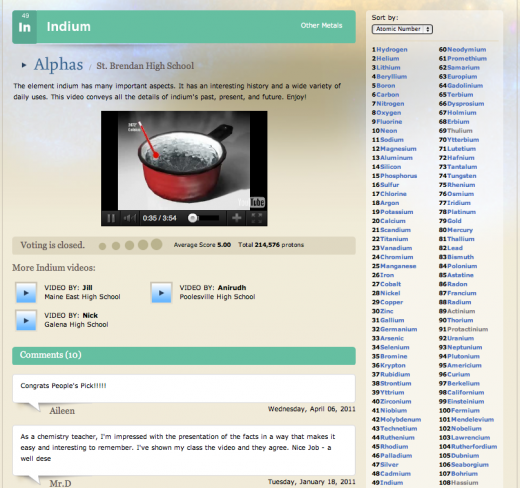This screenshot has height=488, width=520.
Task: Toggle fullscreen on the video player
Action: (x=256, y=218)
